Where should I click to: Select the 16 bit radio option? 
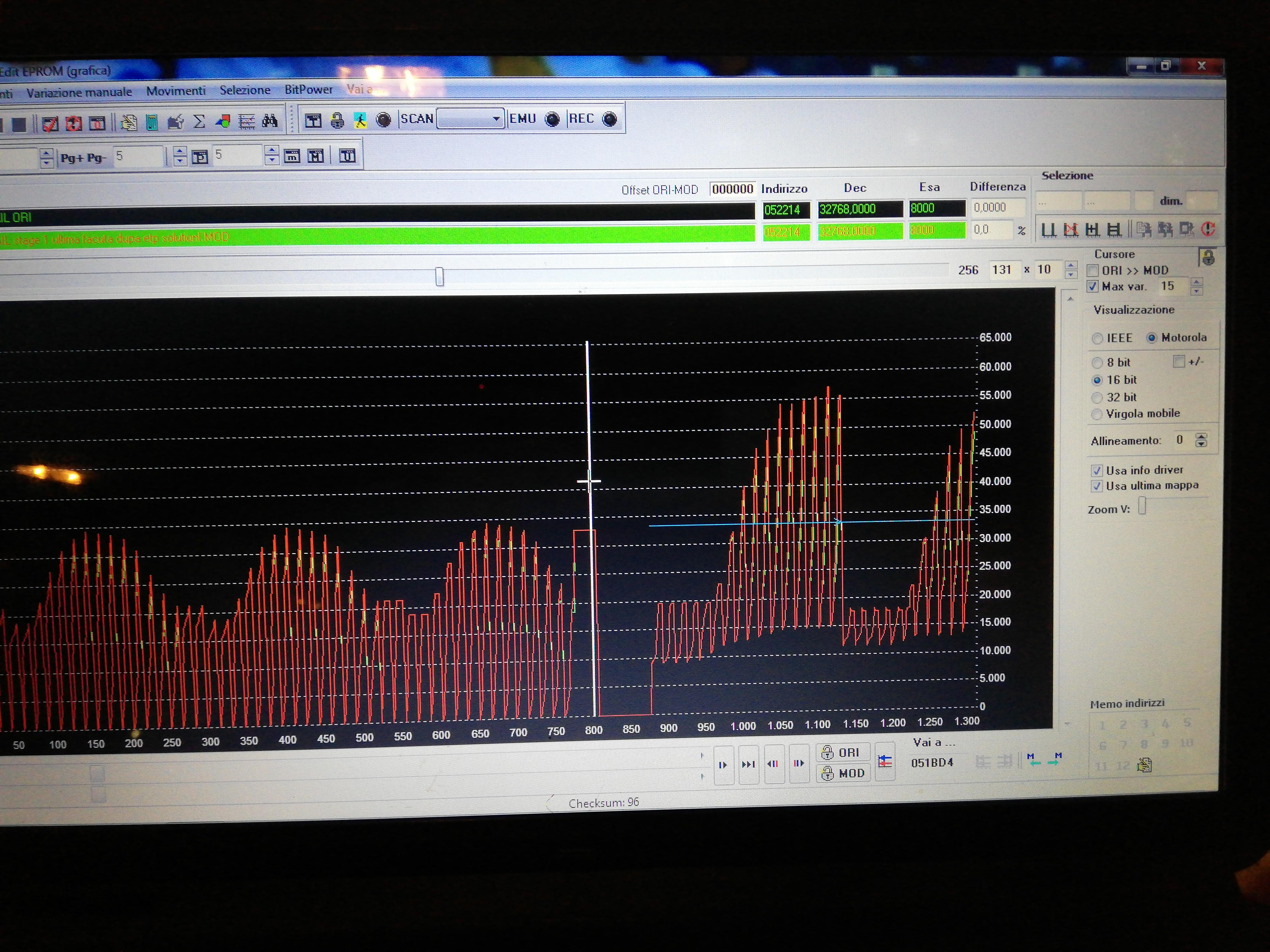1097,380
